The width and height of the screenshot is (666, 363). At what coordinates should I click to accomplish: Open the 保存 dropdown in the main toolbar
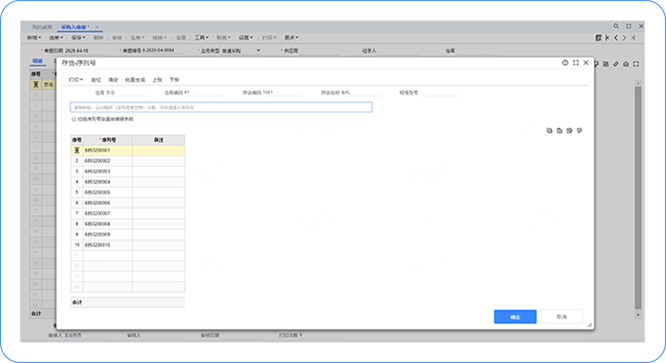pos(79,38)
